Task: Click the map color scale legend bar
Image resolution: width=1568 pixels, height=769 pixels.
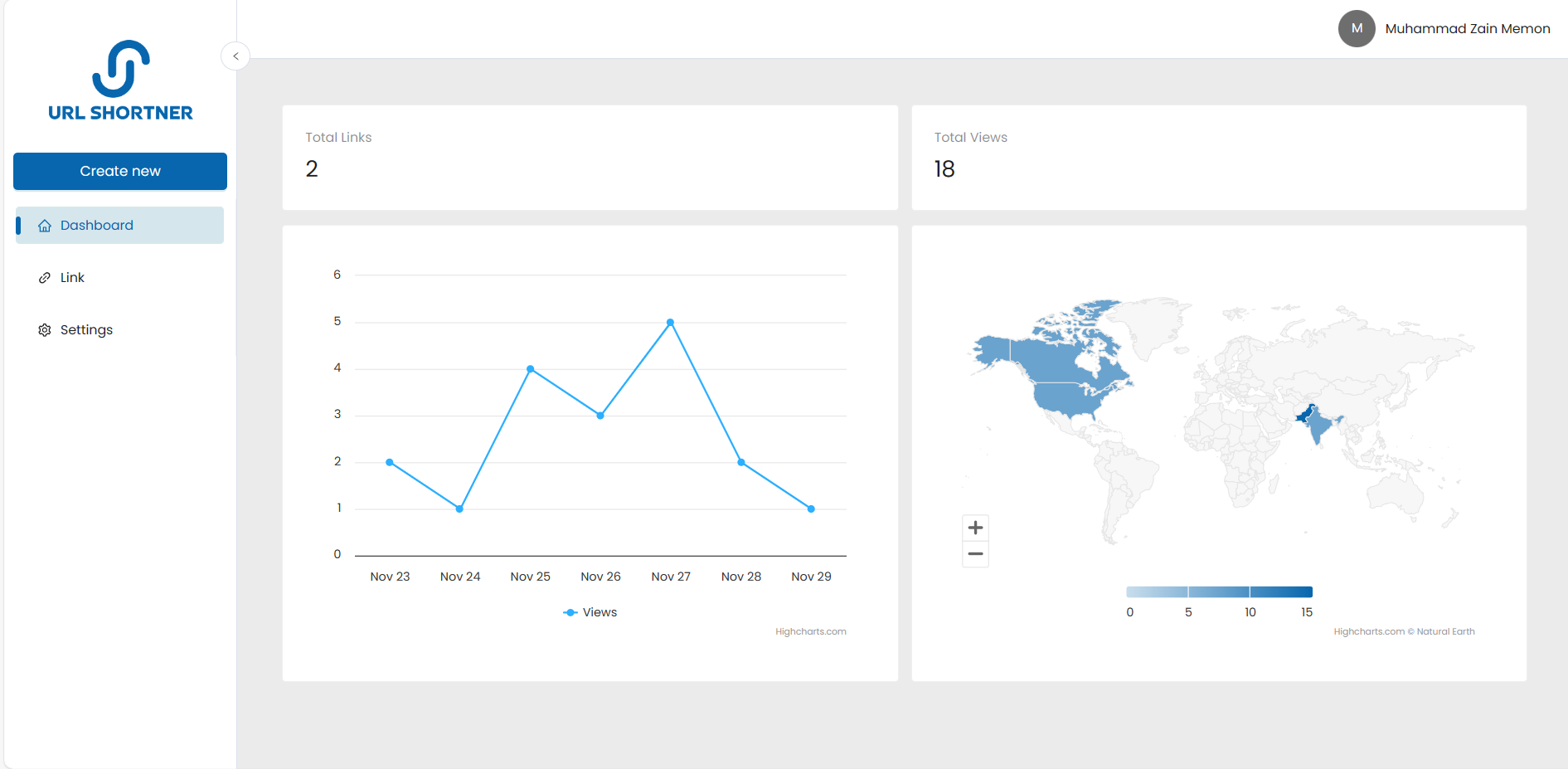Action: point(1219,592)
